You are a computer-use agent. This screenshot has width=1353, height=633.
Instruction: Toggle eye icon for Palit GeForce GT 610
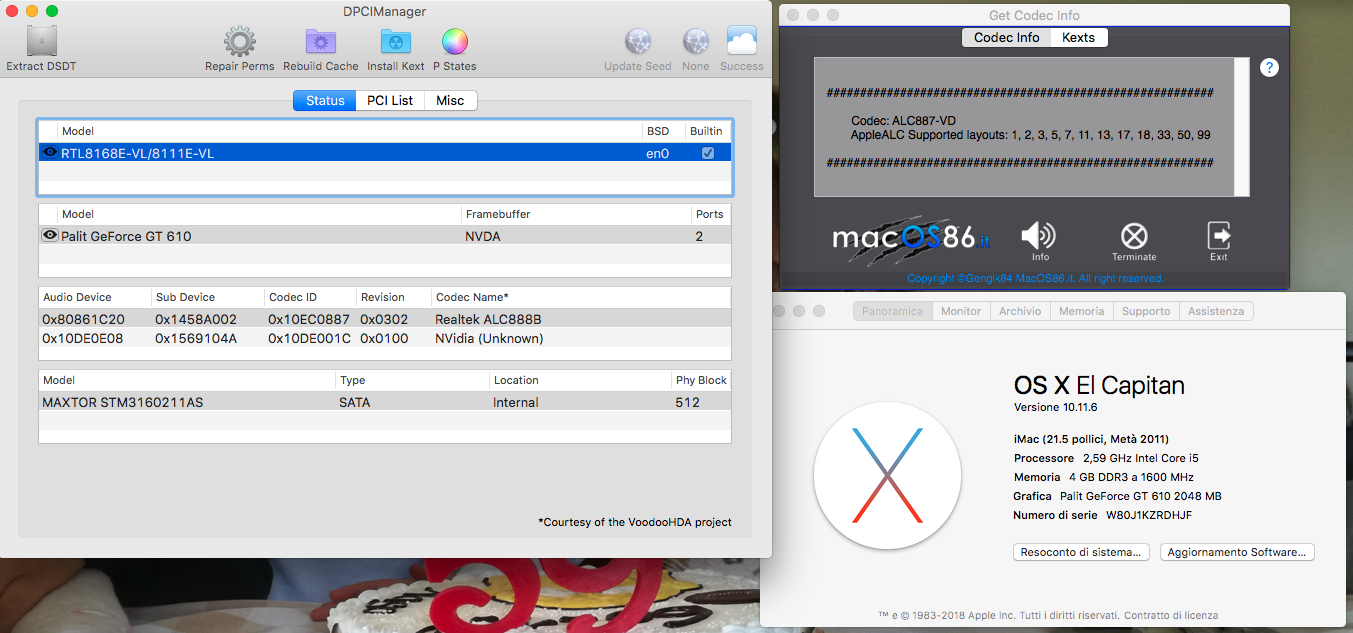click(49, 235)
